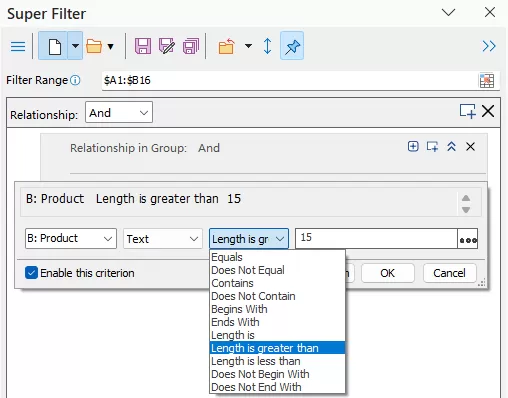Click the three-dots button beside value field
Viewport: 508px width, 398px height.
pos(468,239)
